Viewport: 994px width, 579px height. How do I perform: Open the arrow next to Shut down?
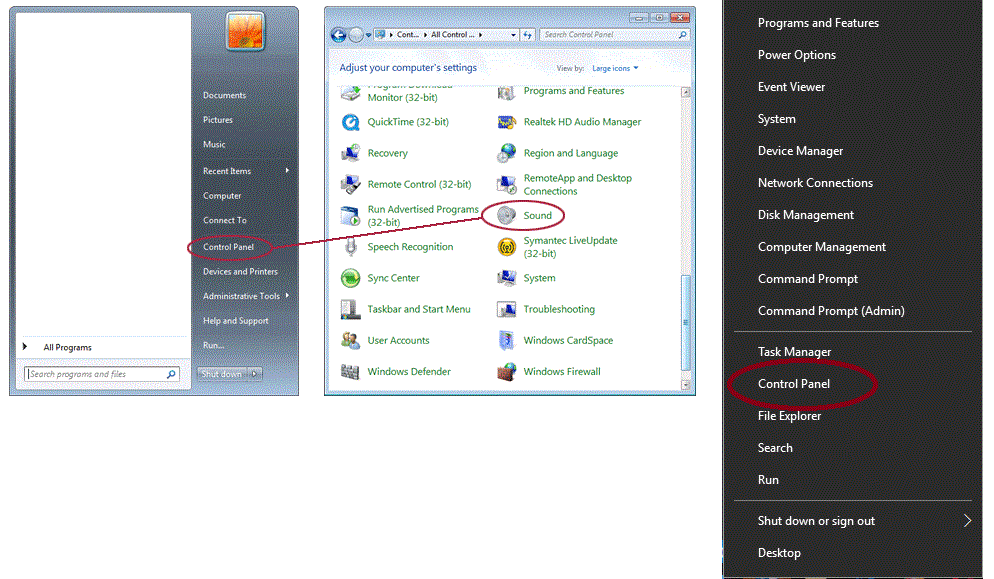pos(254,374)
